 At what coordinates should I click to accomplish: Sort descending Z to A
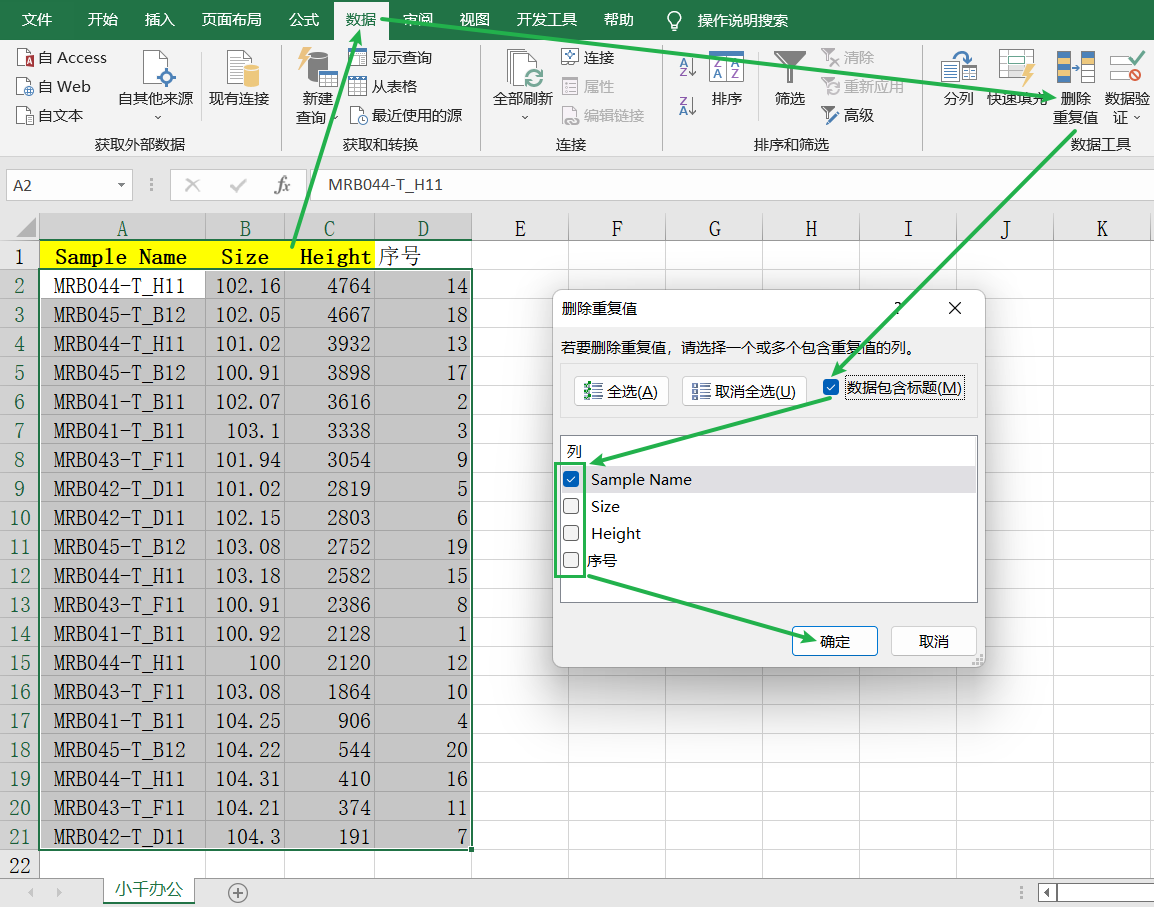pyautogui.click(x=687, y=106)
